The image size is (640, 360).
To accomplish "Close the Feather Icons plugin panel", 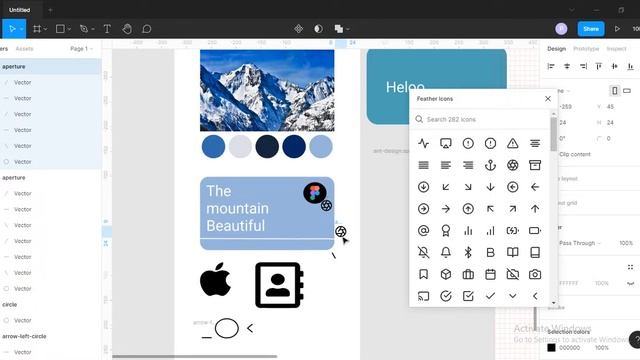I will [x=548, y=99].
